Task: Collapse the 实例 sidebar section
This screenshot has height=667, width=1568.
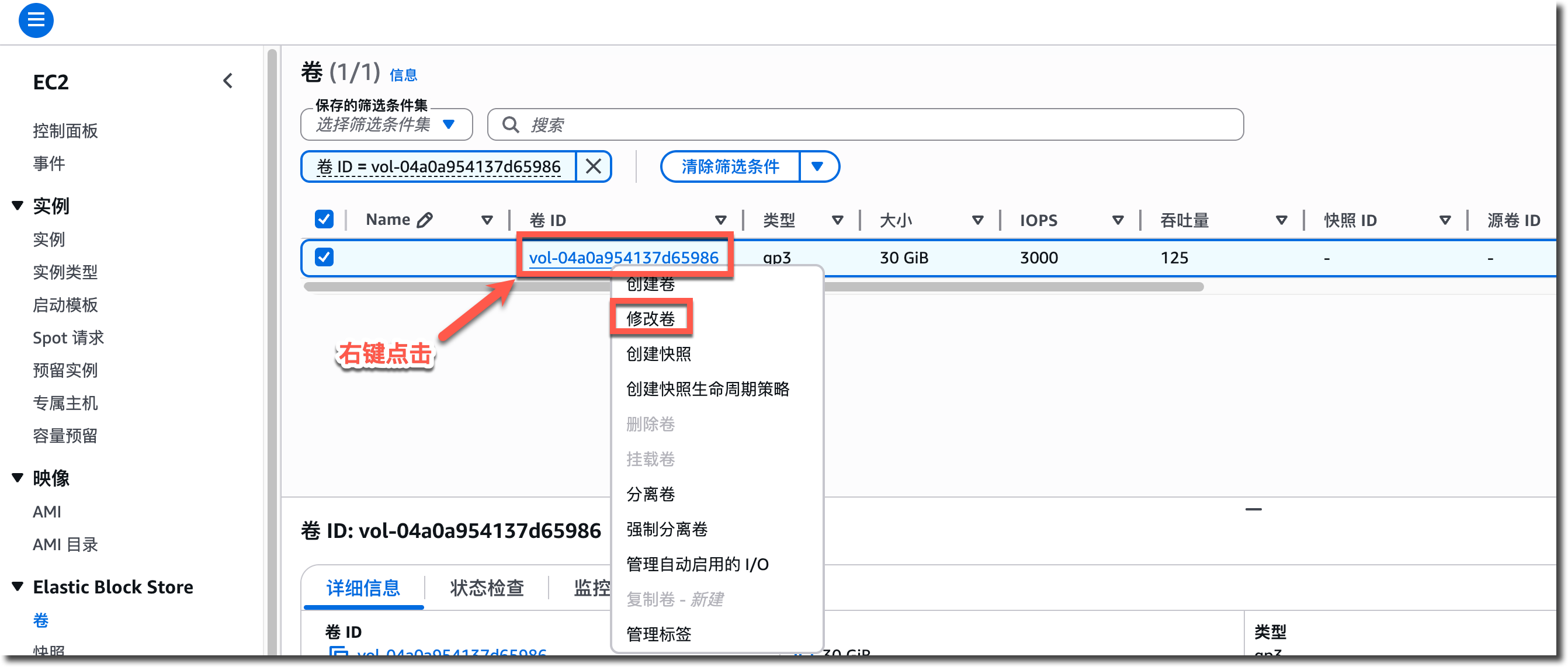Action: point(18,206)
